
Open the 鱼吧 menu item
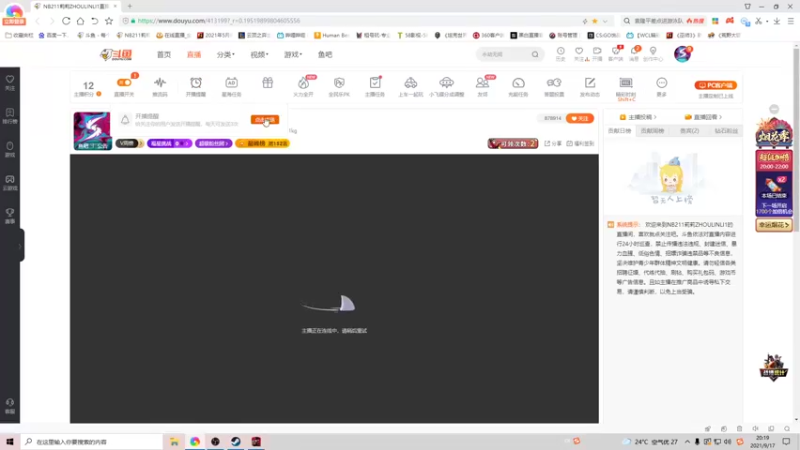325,55
